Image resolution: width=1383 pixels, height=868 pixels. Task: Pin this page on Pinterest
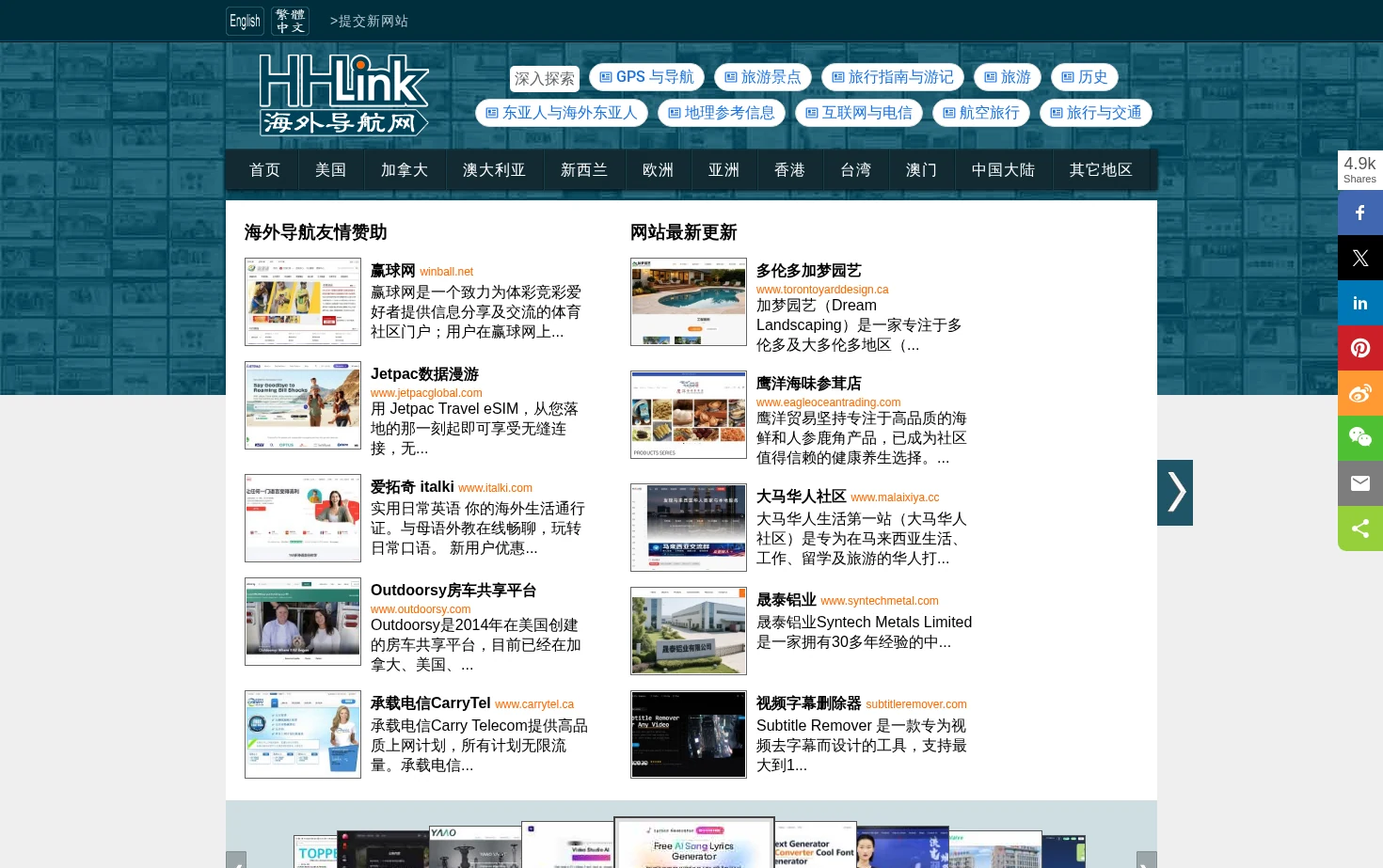(1360, 348)
